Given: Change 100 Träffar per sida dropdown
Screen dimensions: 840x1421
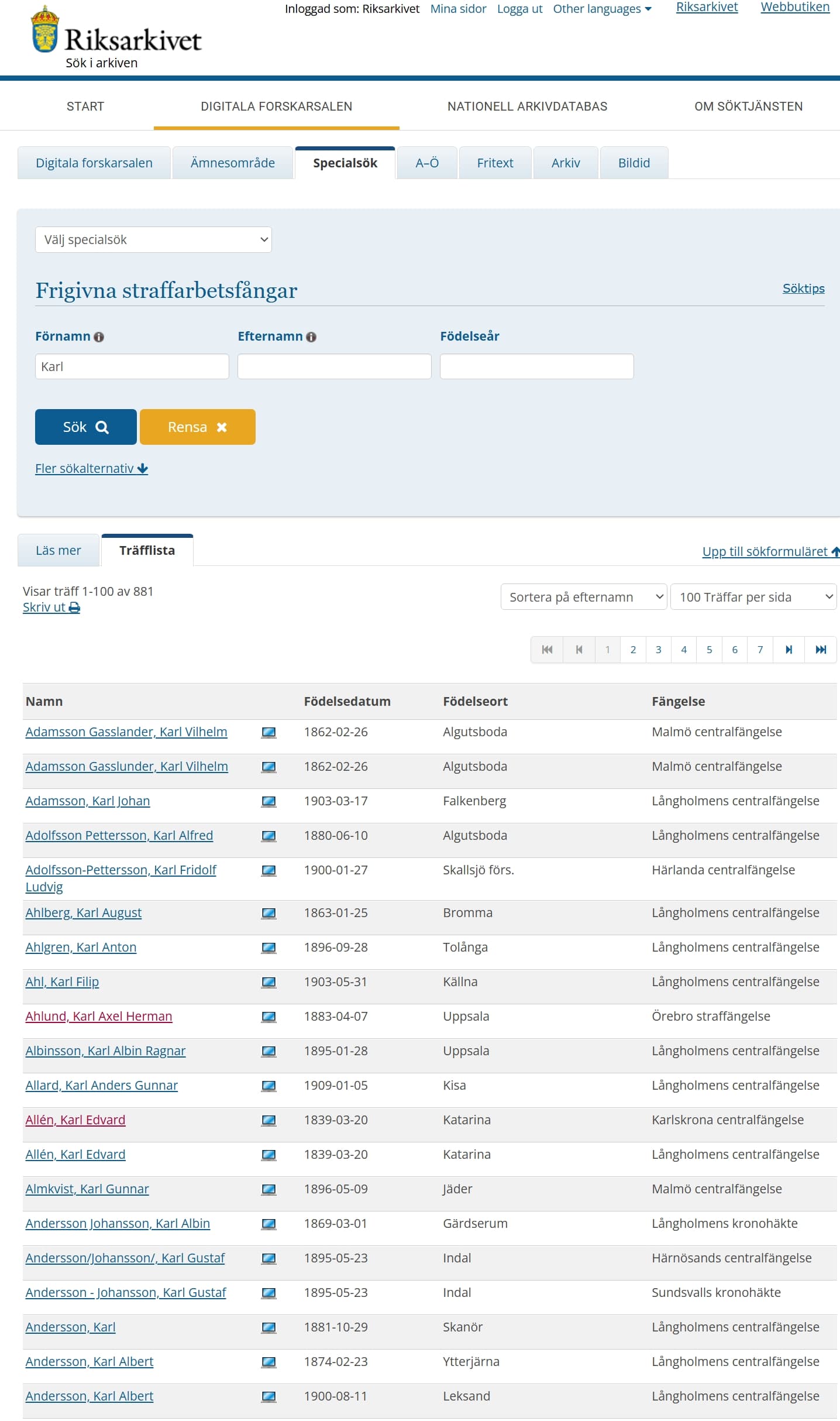Looking at the screenshot, I should pos(753,597).
